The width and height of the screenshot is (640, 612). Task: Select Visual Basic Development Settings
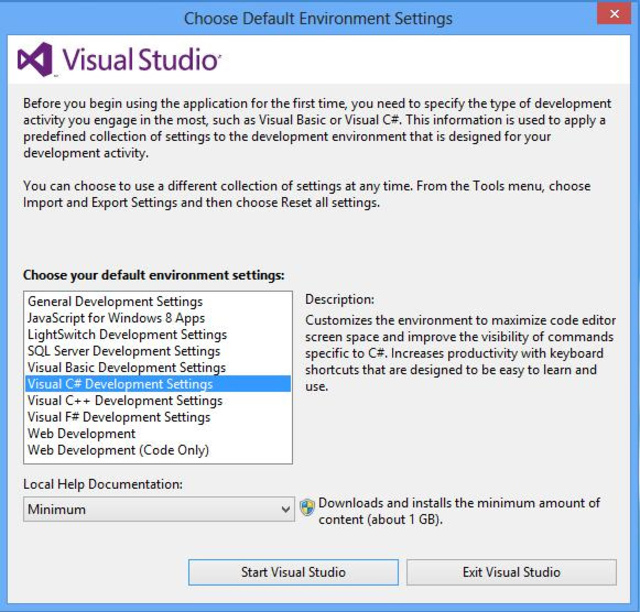158,368
